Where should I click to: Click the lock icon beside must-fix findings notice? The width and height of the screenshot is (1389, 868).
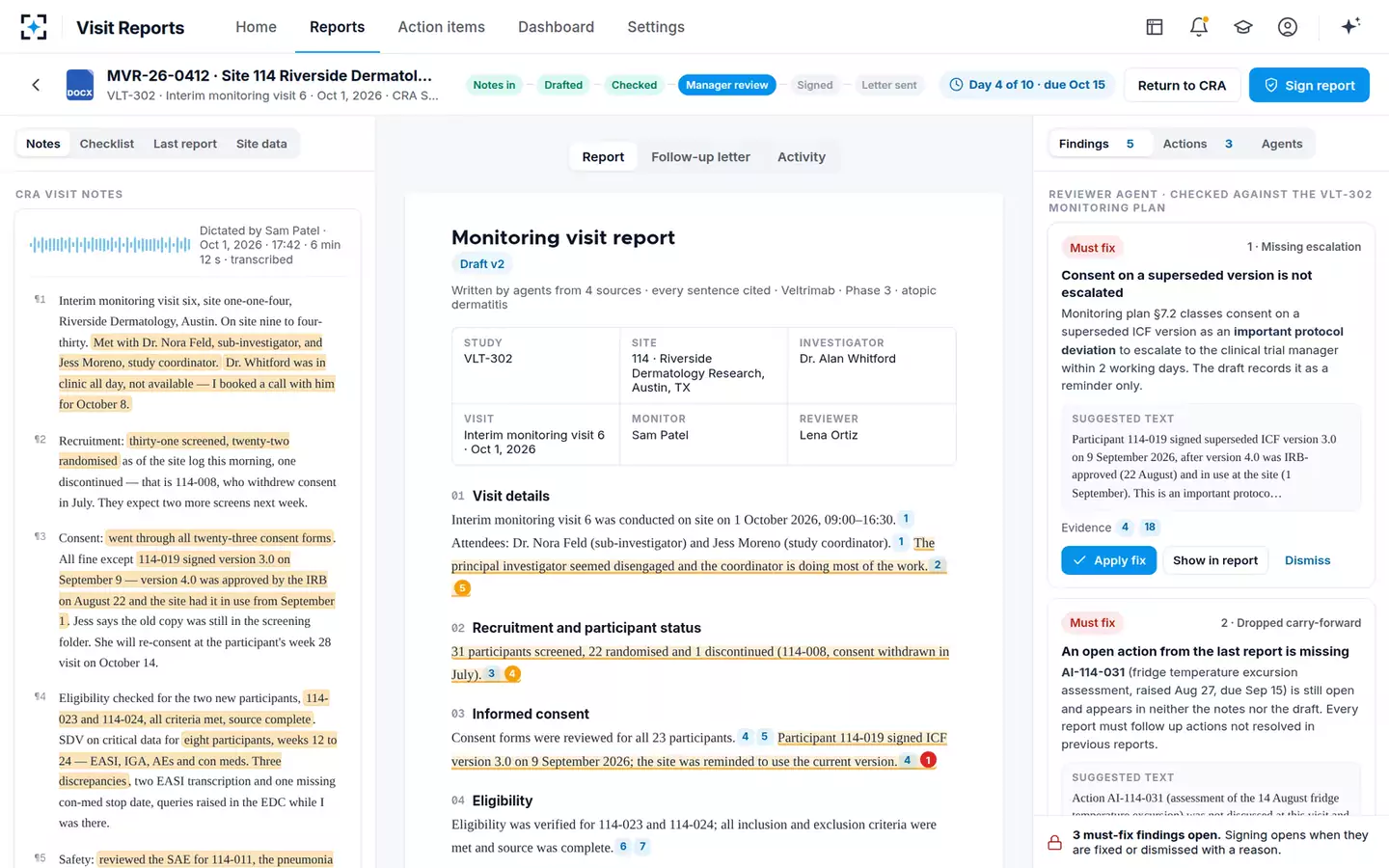[1055, 843]
